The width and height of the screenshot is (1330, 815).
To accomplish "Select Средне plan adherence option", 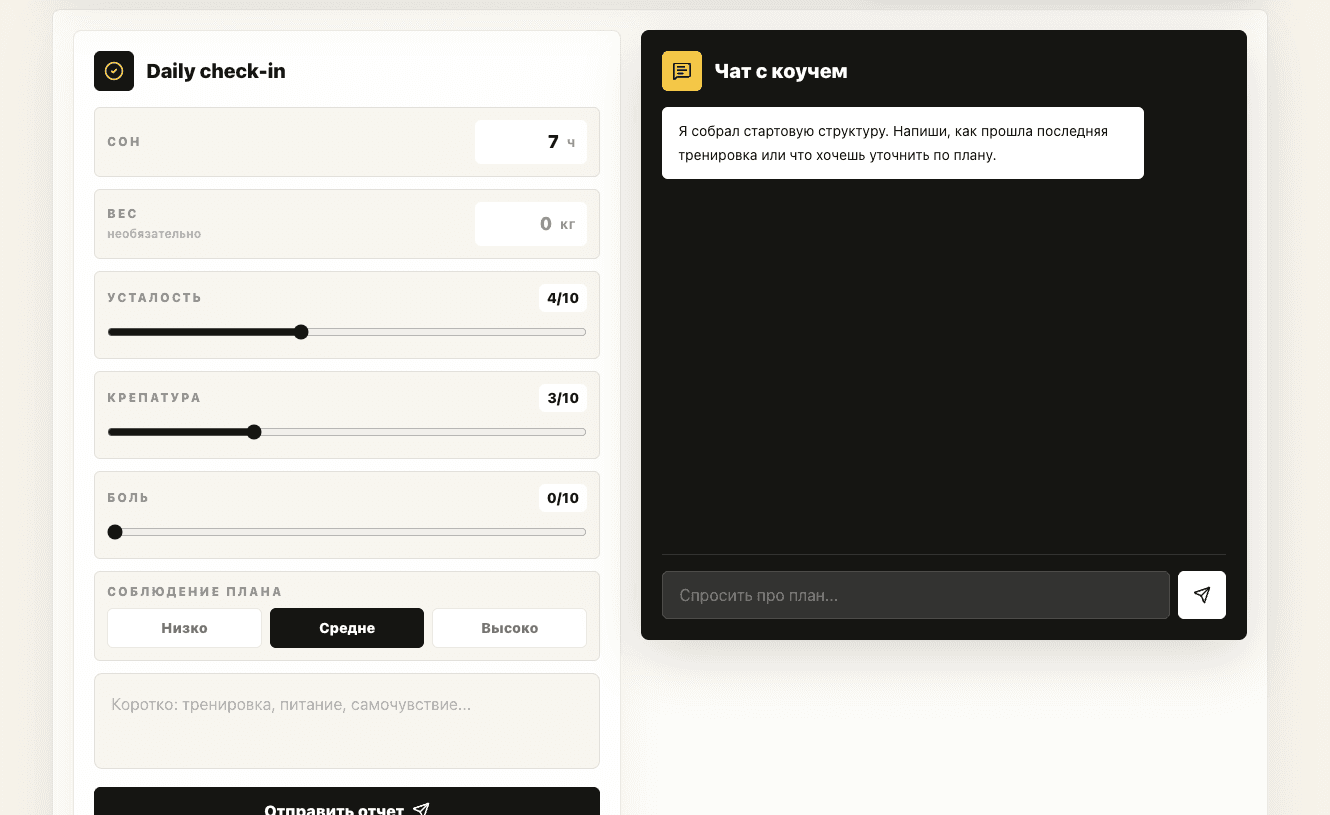I will 347,628.
